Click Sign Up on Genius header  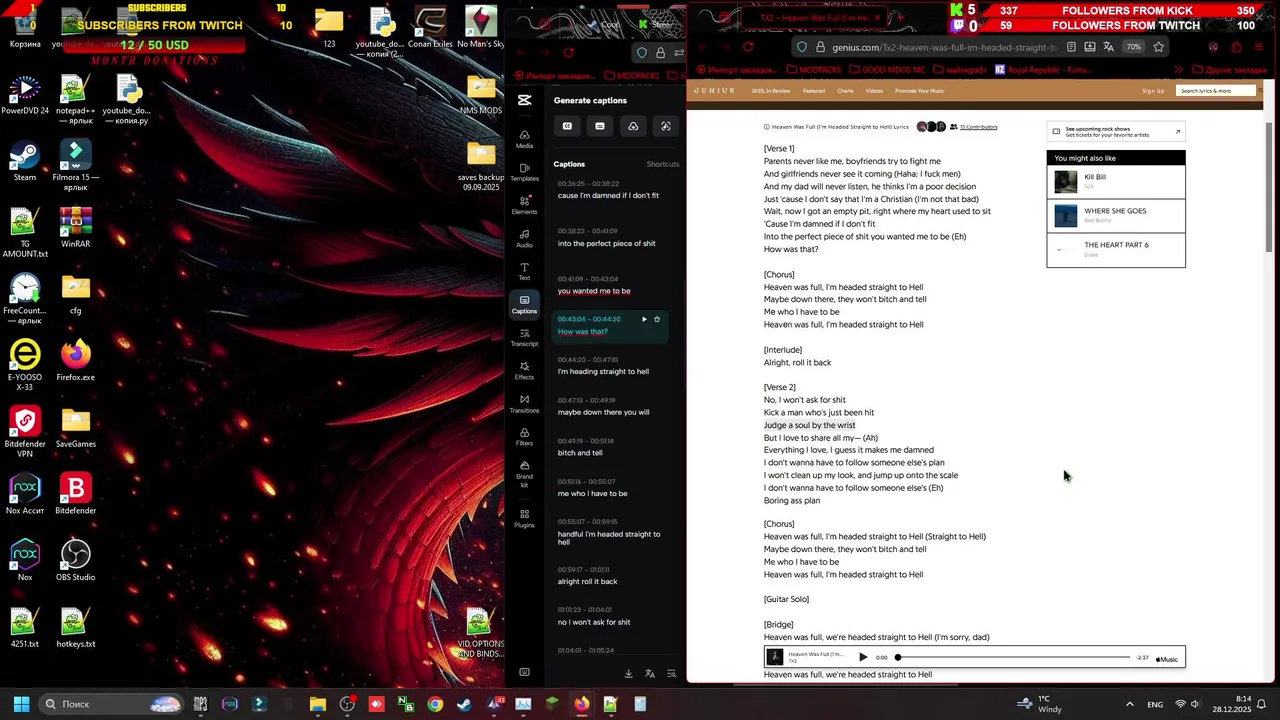tap(1153, 91)
